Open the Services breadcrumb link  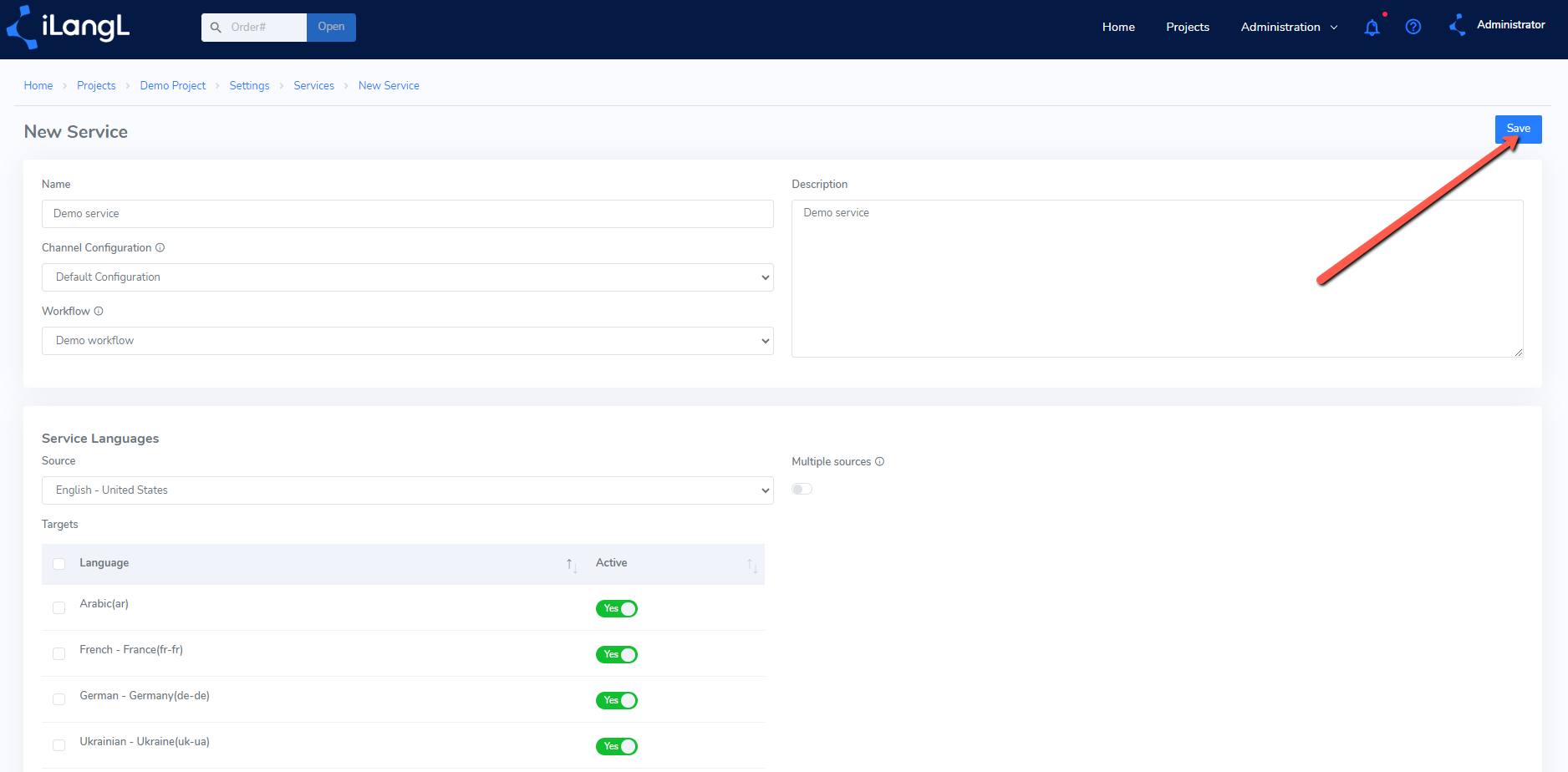pyautogui.click(x=313, y=86)
